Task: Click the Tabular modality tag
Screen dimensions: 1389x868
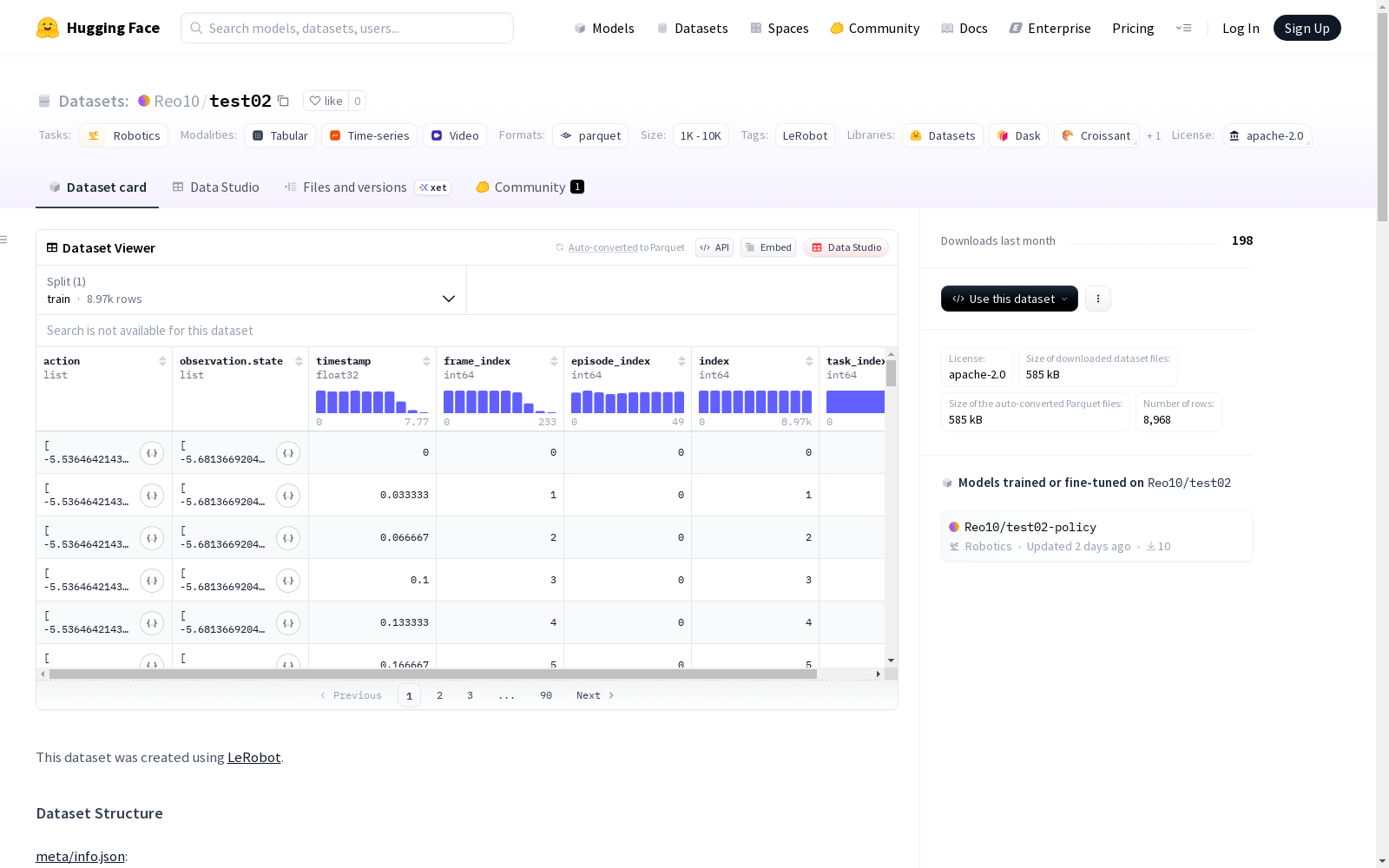Action: coord(280,135)
